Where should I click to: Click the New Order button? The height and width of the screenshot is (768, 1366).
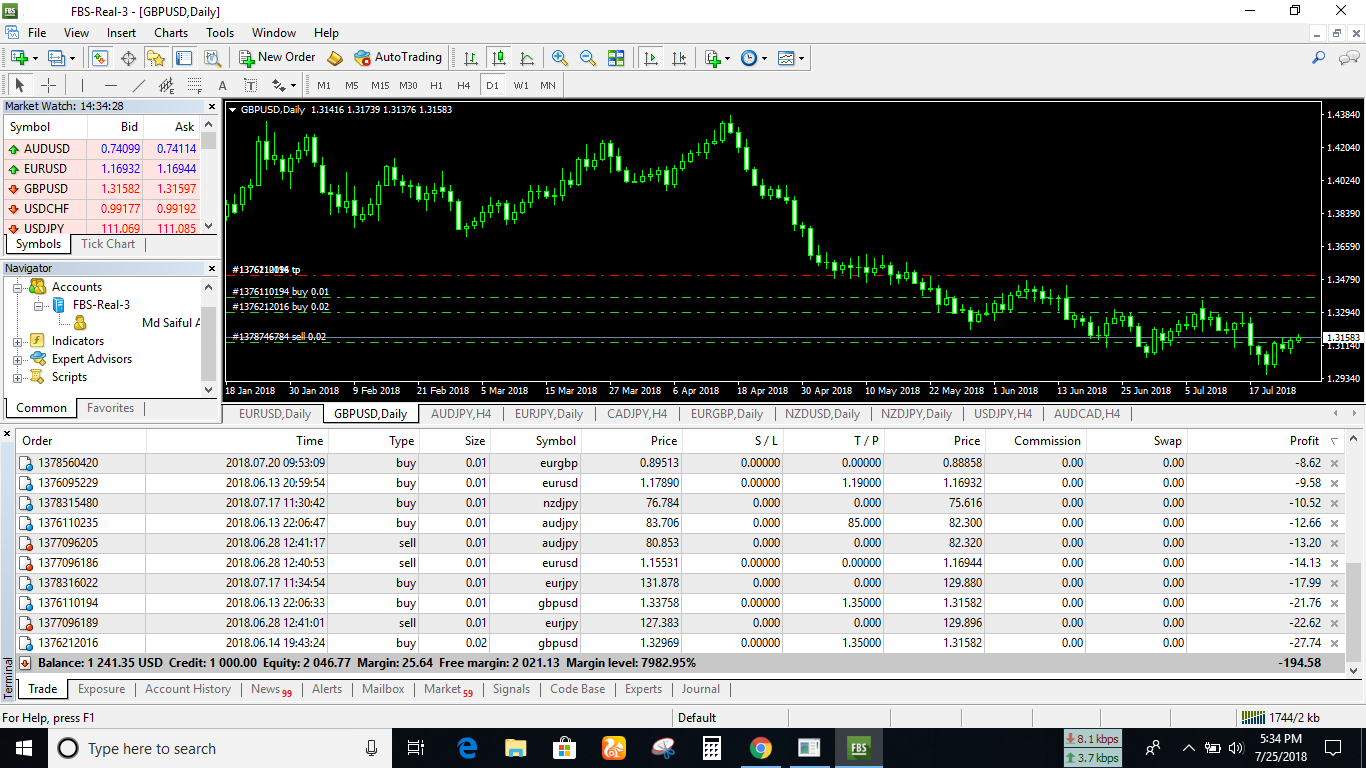click(276, 57)
